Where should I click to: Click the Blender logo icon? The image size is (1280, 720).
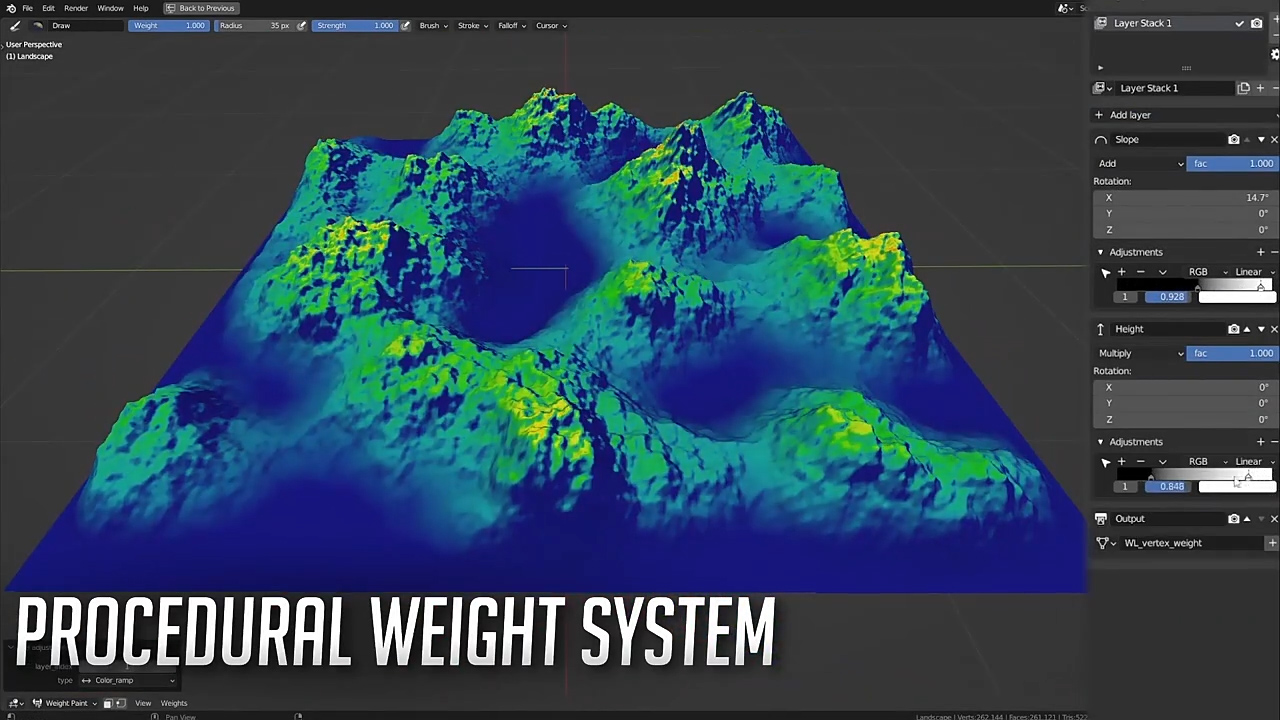tap(11, 8)
